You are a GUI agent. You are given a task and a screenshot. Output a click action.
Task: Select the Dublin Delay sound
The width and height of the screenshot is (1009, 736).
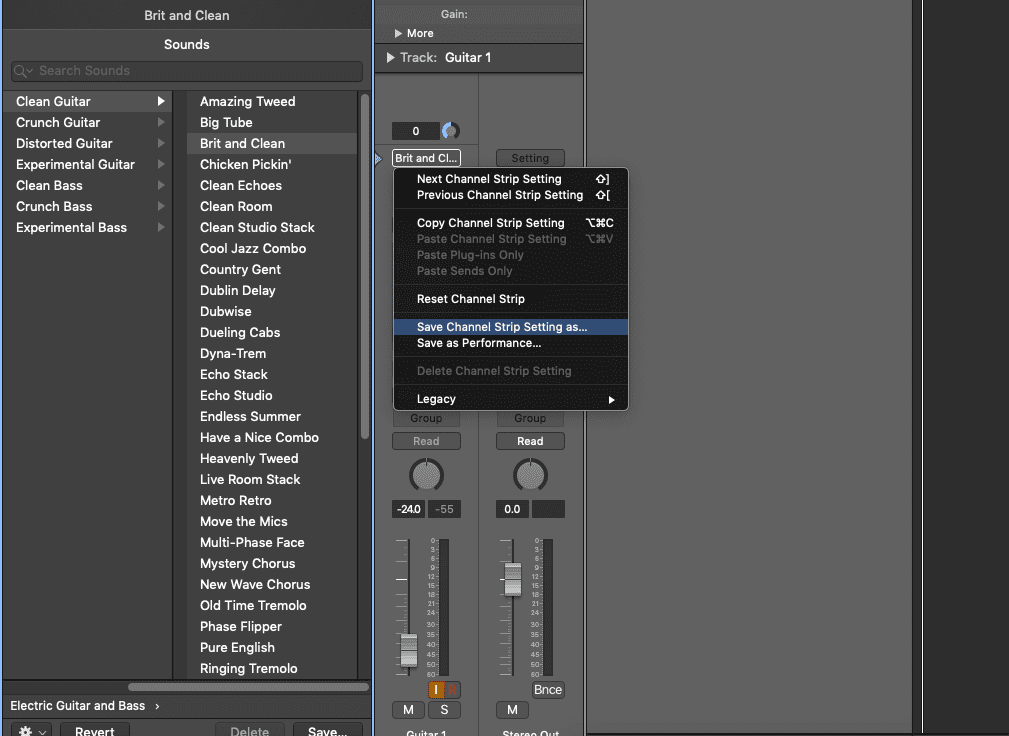coord(272,290)
